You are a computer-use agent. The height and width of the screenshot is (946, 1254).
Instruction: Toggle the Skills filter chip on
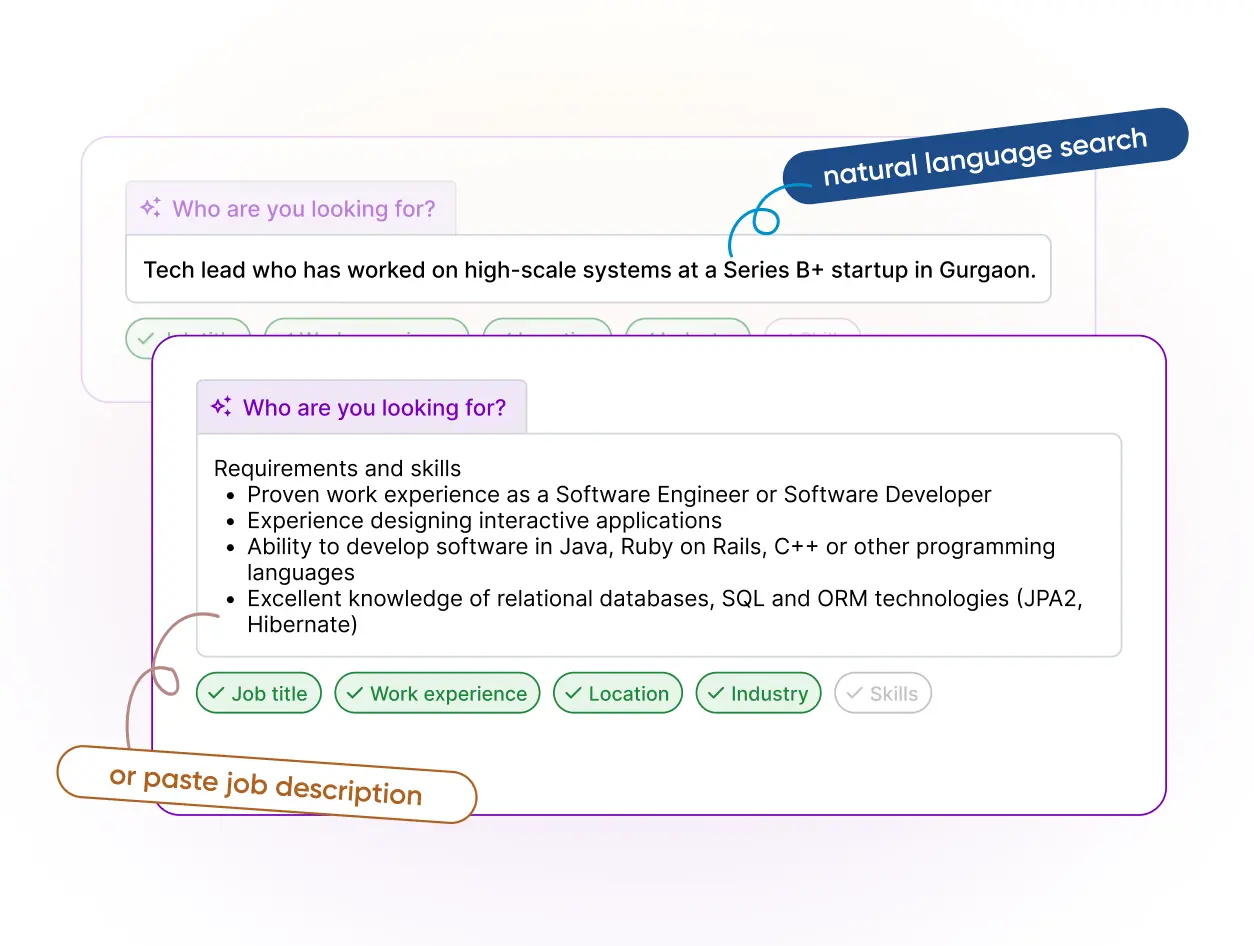883,693
